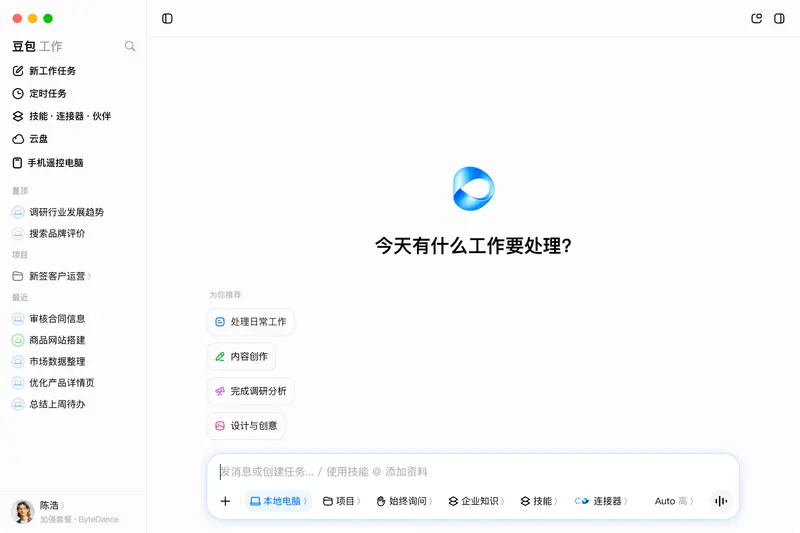This screenshot has height=533, width=800.
Task: Click the pencil icon for 新工作任务
Action: click(x=18, y=71)
